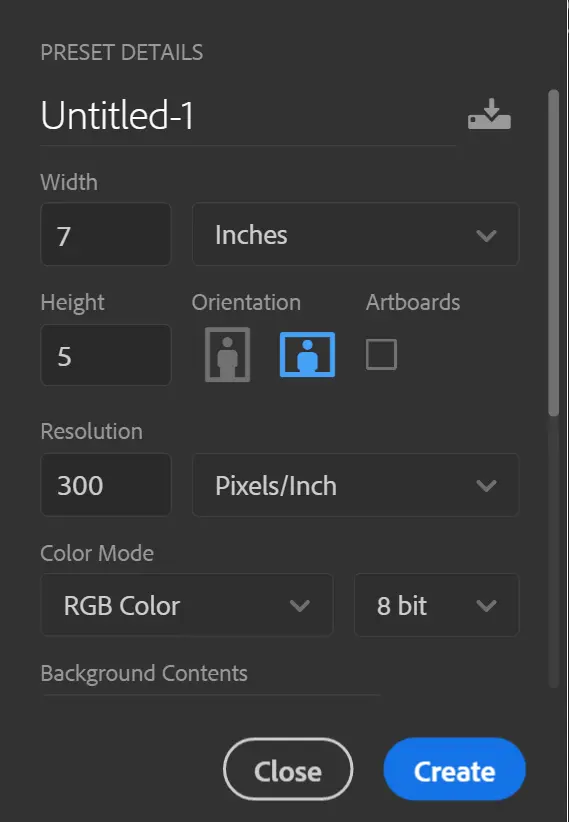
Task: Click the Width label text
Action: [69, 182]
